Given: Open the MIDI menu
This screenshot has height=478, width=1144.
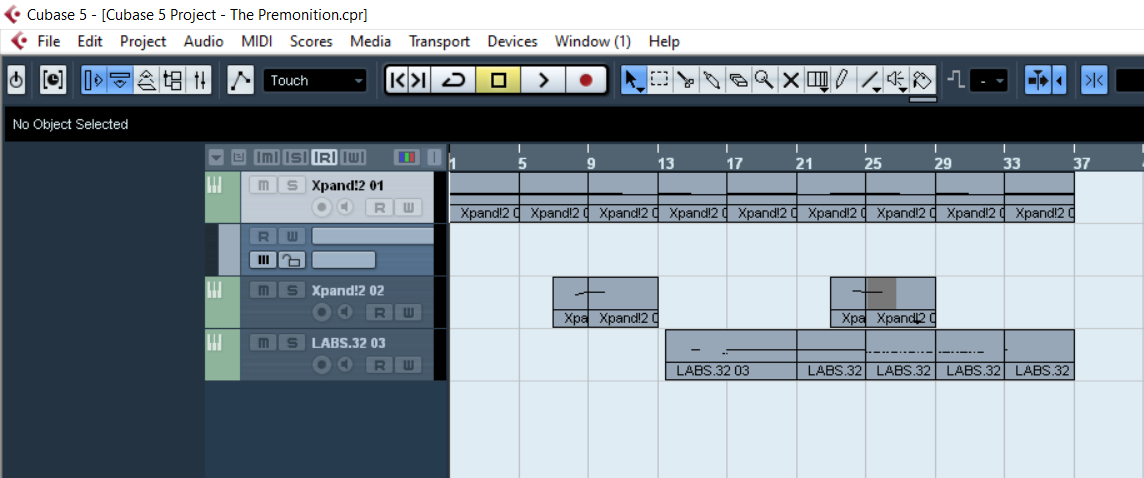Looking at the screenshot, I should 257,42.
